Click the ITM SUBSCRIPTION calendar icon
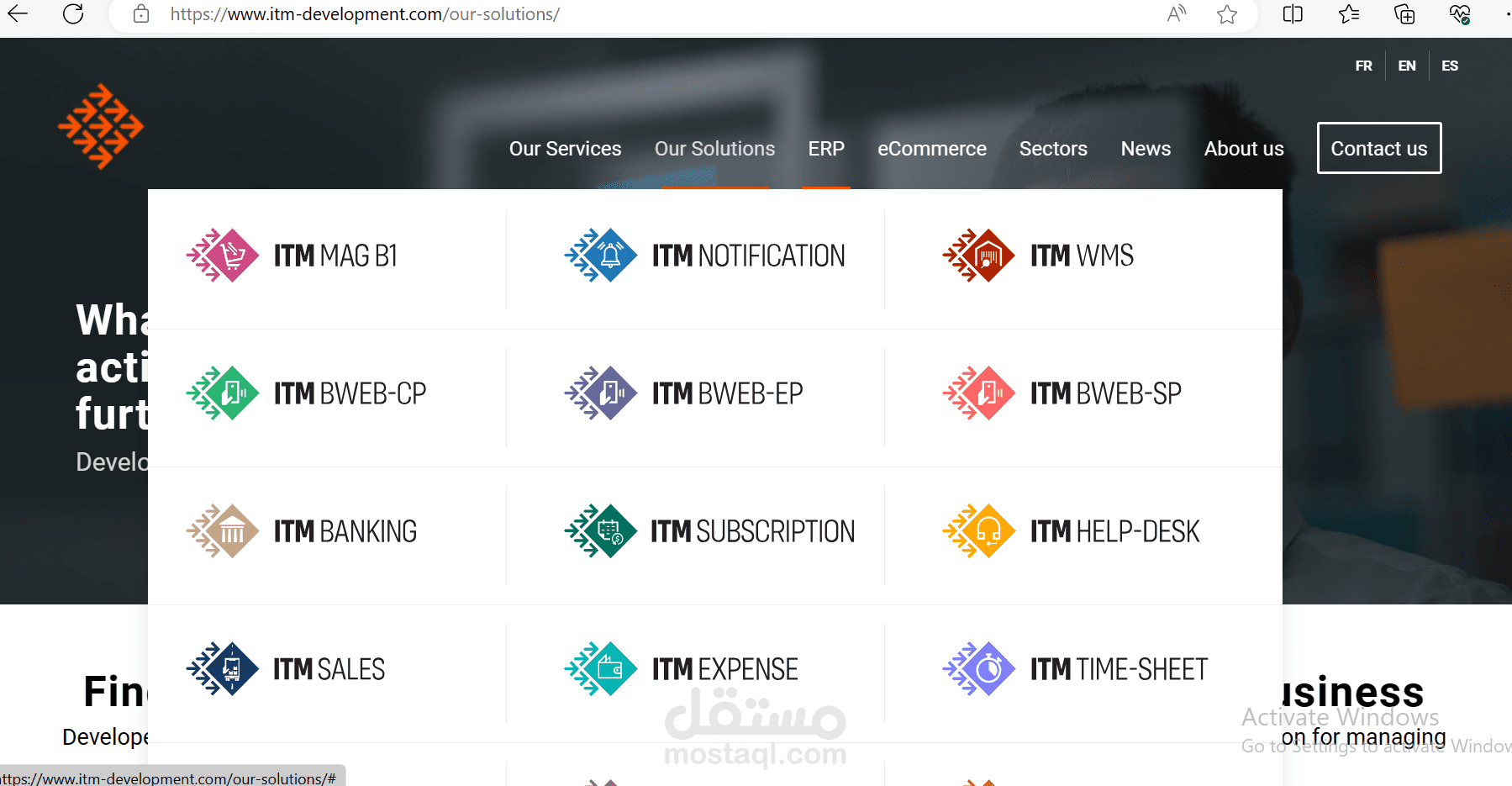The width and height of the screenshot is (1512, 786). (x=601, y=530)
